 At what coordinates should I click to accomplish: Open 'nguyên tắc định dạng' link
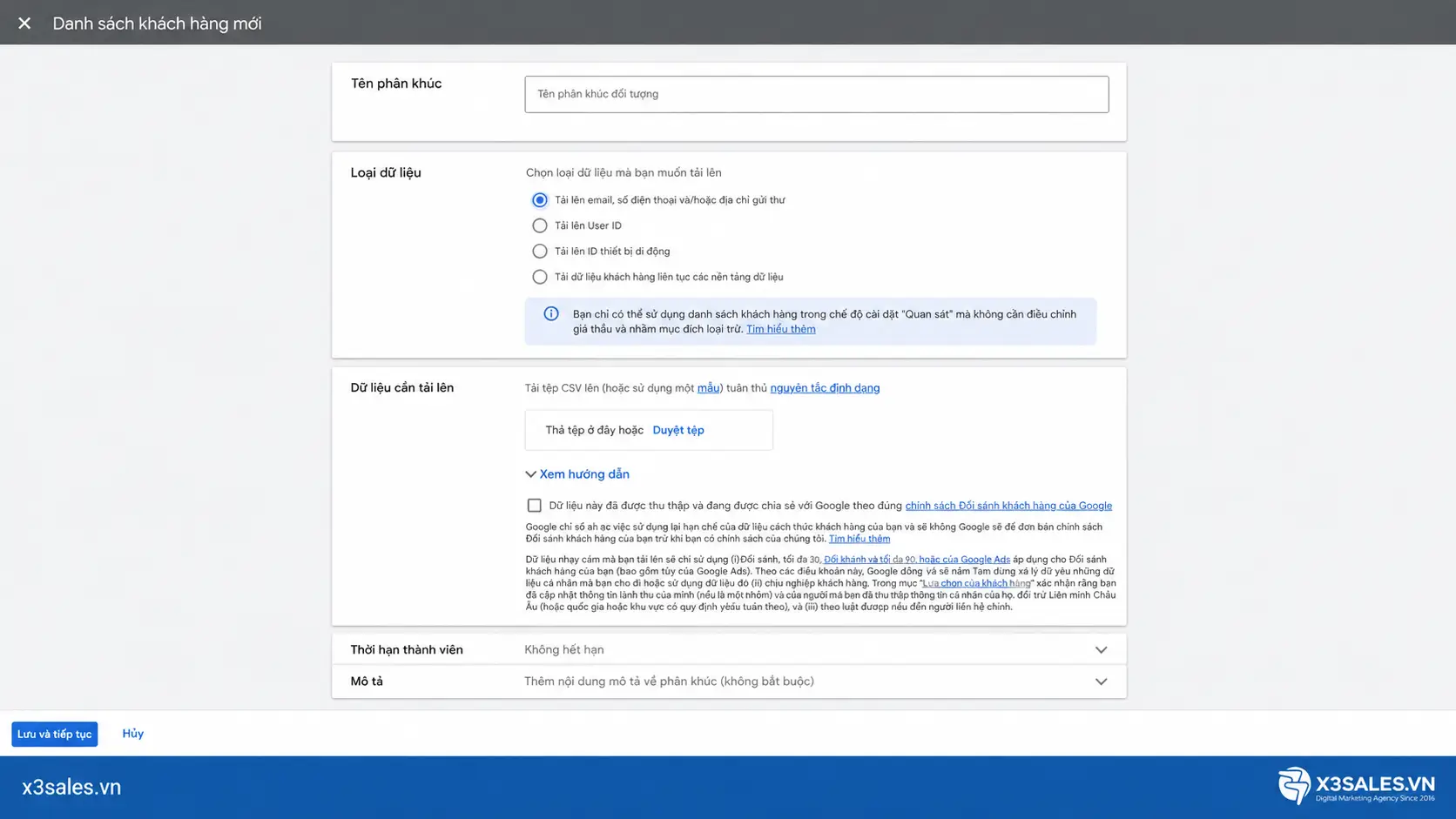coord(825,388)
